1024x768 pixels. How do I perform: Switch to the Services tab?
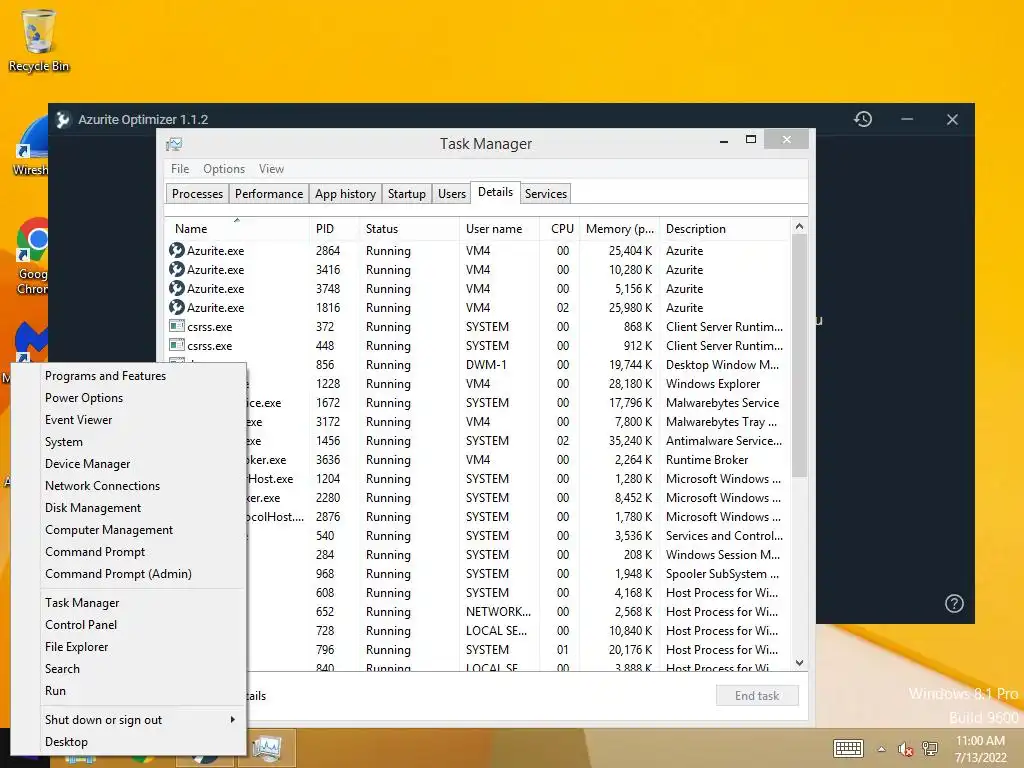click(x=546, y=194)
